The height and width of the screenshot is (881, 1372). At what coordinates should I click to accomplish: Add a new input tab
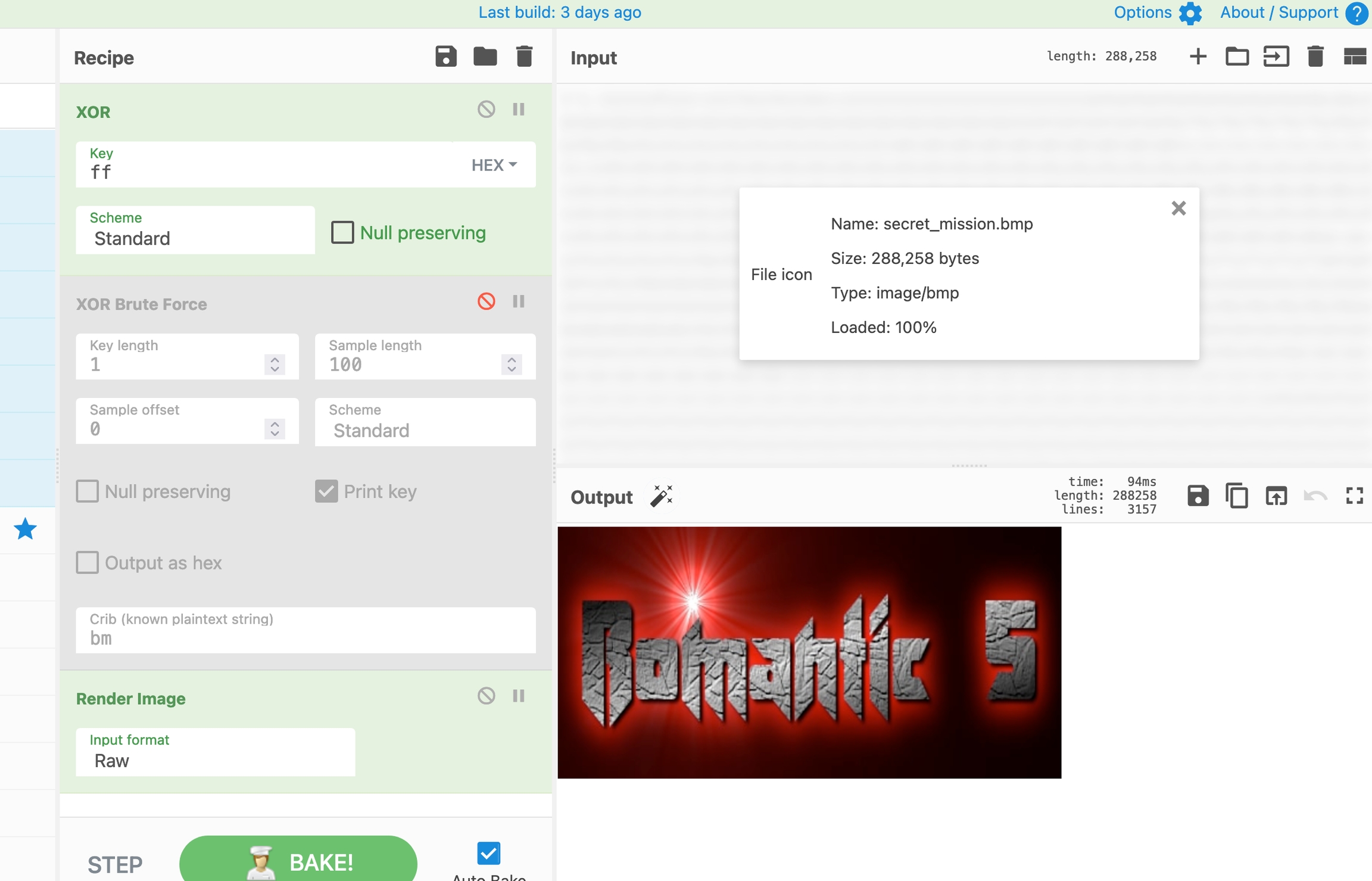[x=1198, y=57]
